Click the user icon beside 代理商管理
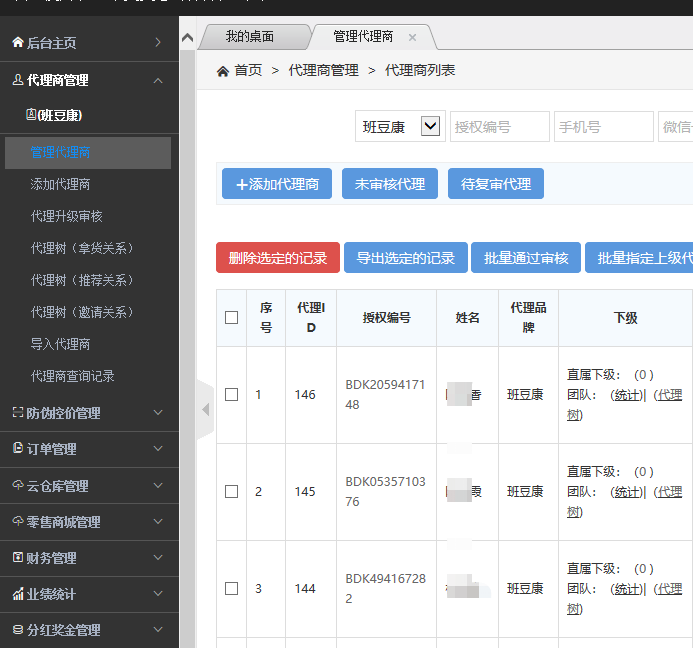The width and height of the screenshot is (693, 648). 18,80
